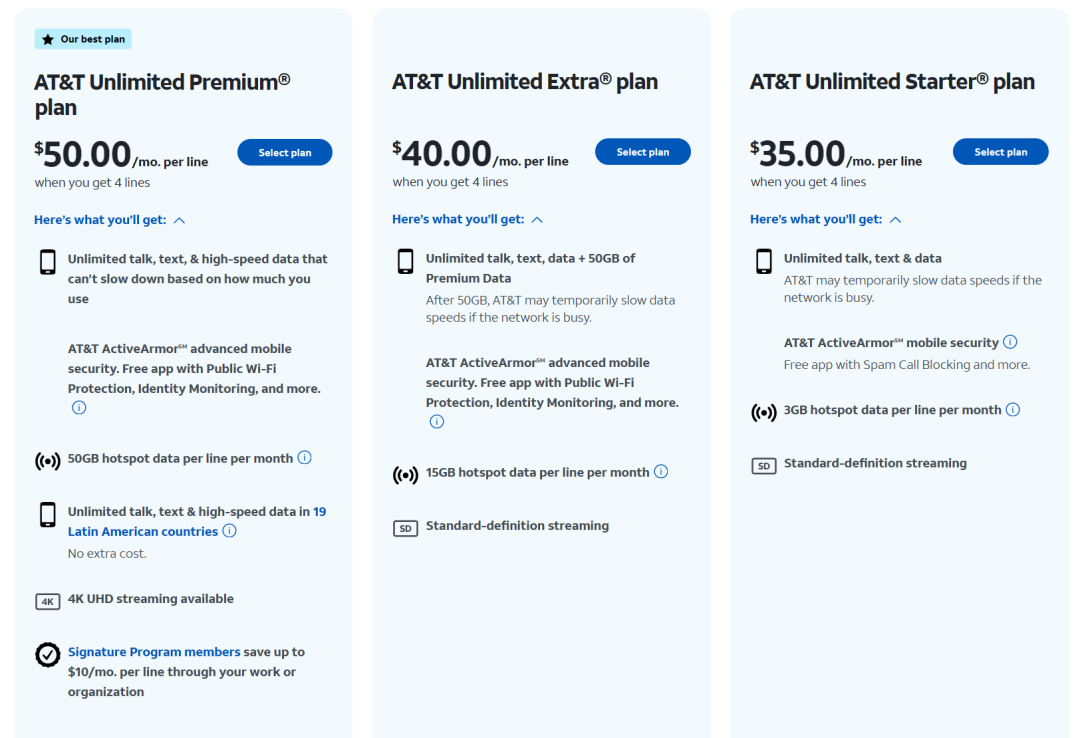Click Premium plan hotspot signal icon
The image size is (1080, 738).
pyautogui.click(x=48, y=461)
